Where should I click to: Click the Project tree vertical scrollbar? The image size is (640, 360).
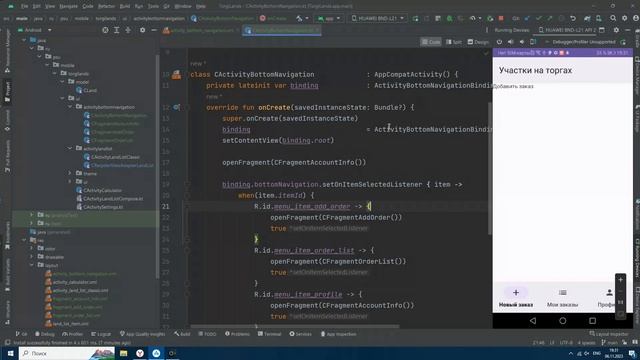(158, 167)
